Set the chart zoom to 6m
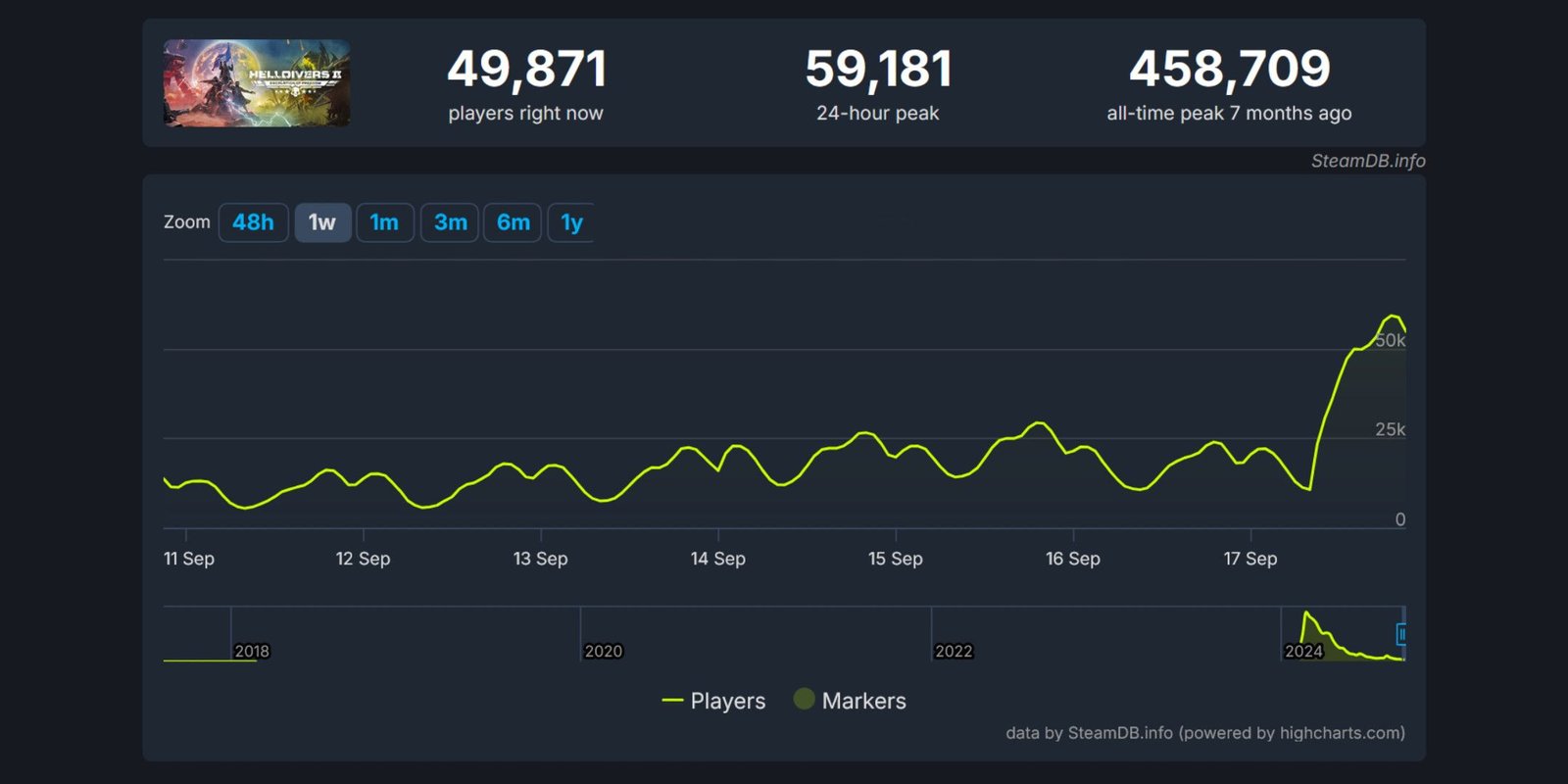The height and width of the screenshot is (784, 1568). tap(513, 222)
